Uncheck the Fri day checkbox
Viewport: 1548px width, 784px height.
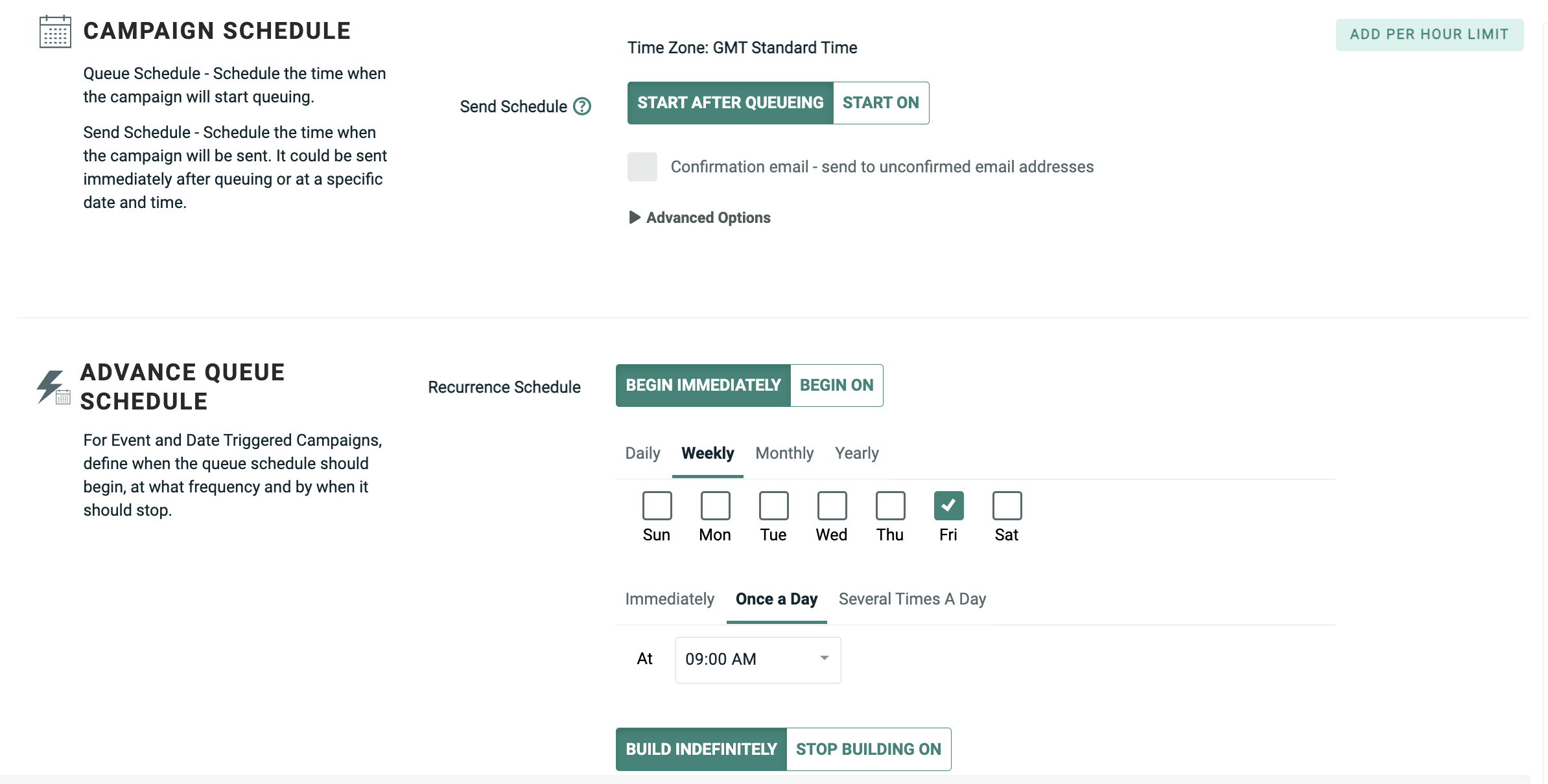click(948, 505)
